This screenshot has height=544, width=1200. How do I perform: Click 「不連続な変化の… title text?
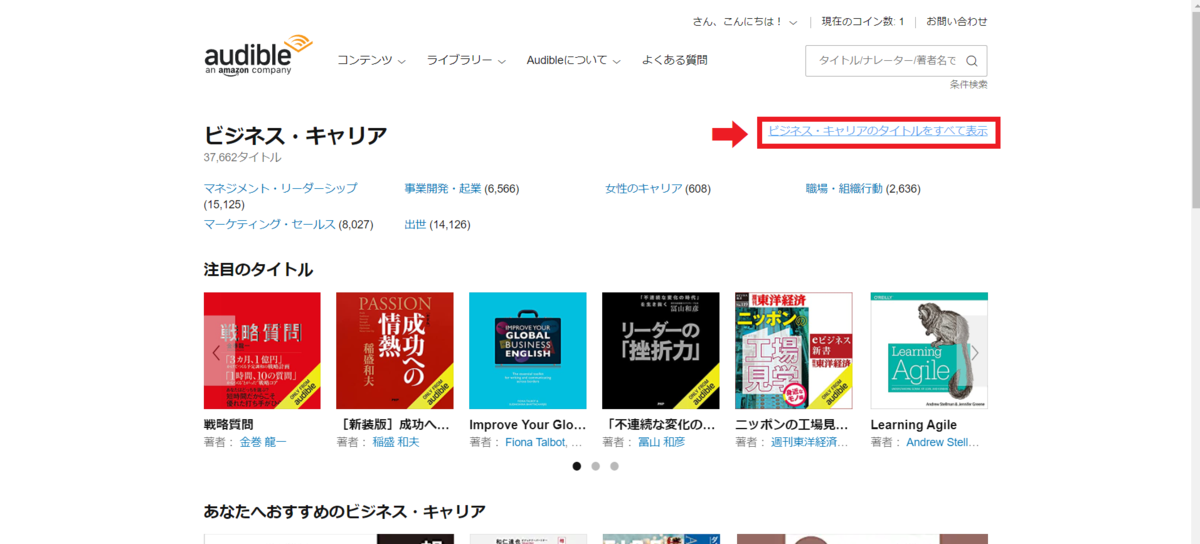click(659, 424)
